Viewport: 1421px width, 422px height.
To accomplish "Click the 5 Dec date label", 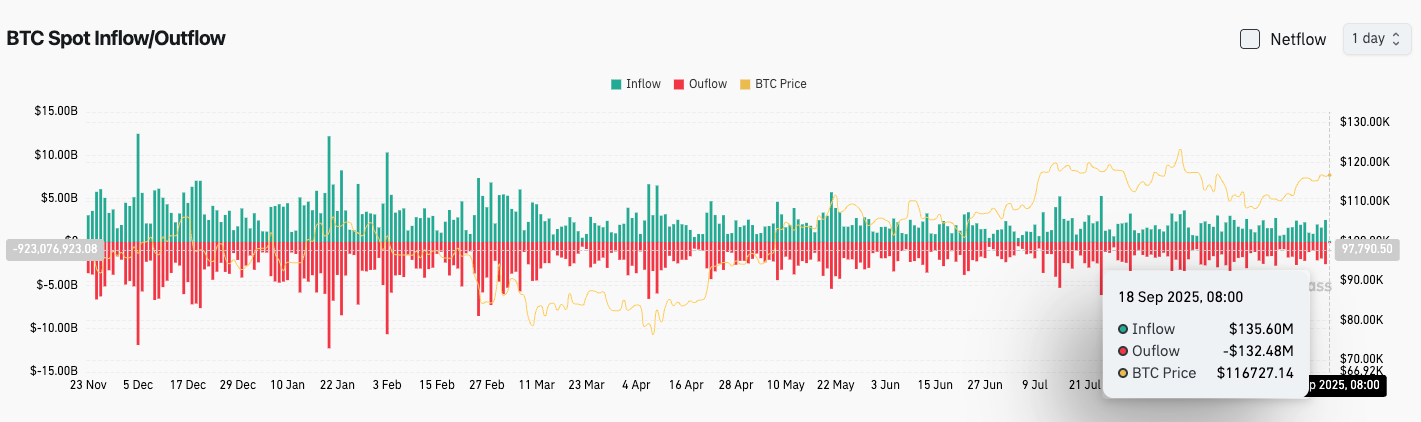I will point(137,384).
